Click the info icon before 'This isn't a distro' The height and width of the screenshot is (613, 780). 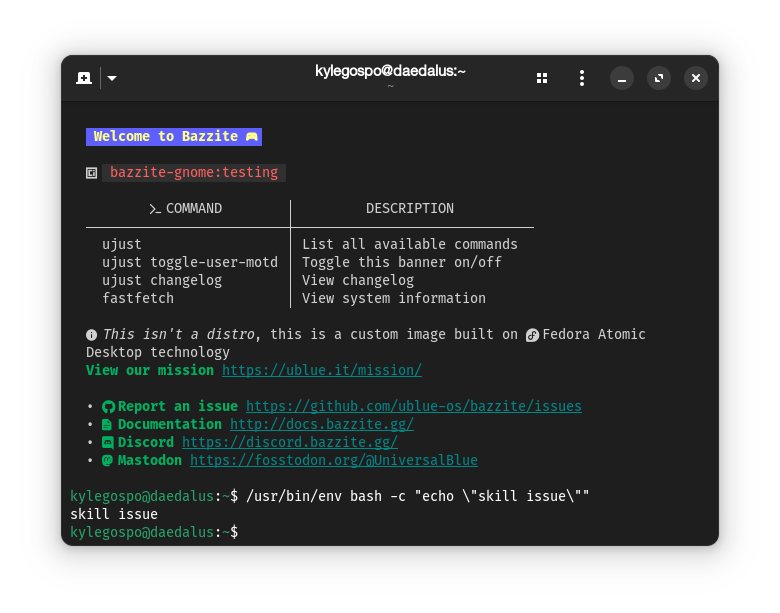pyautogui.click(x=92, y=335)
